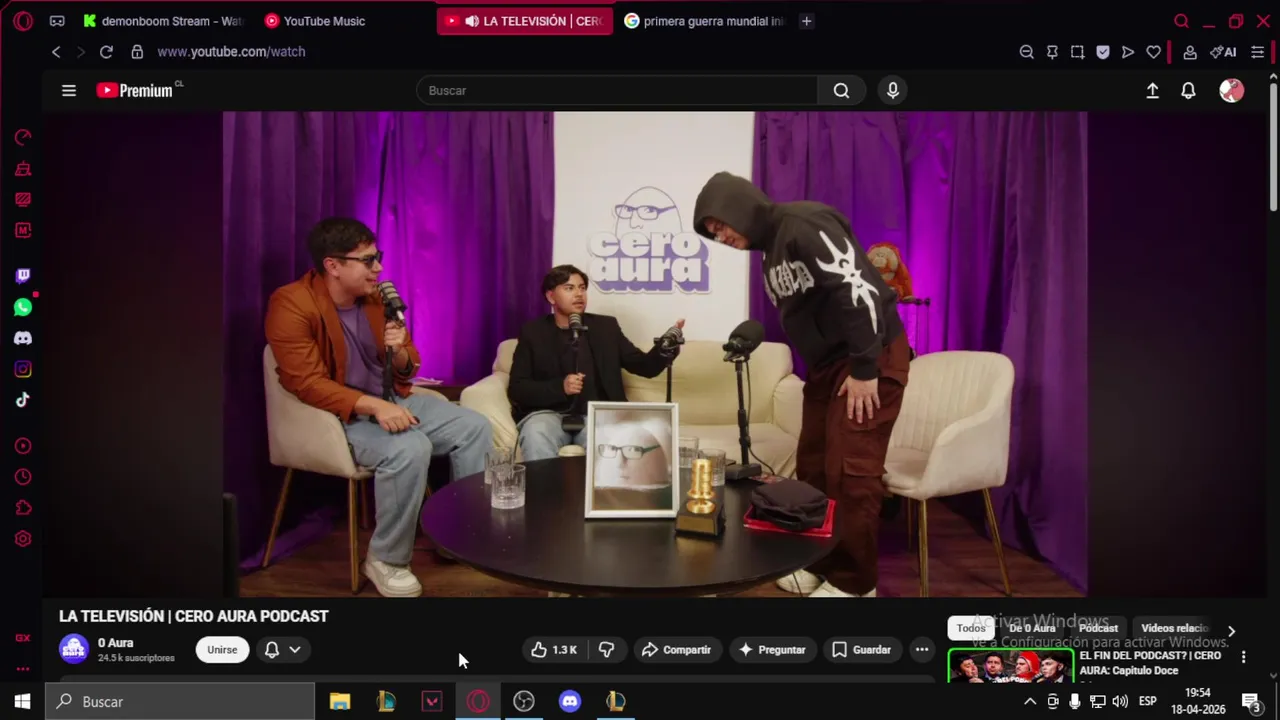Open TikTok in Opera sidebar

tap(23, 400)
